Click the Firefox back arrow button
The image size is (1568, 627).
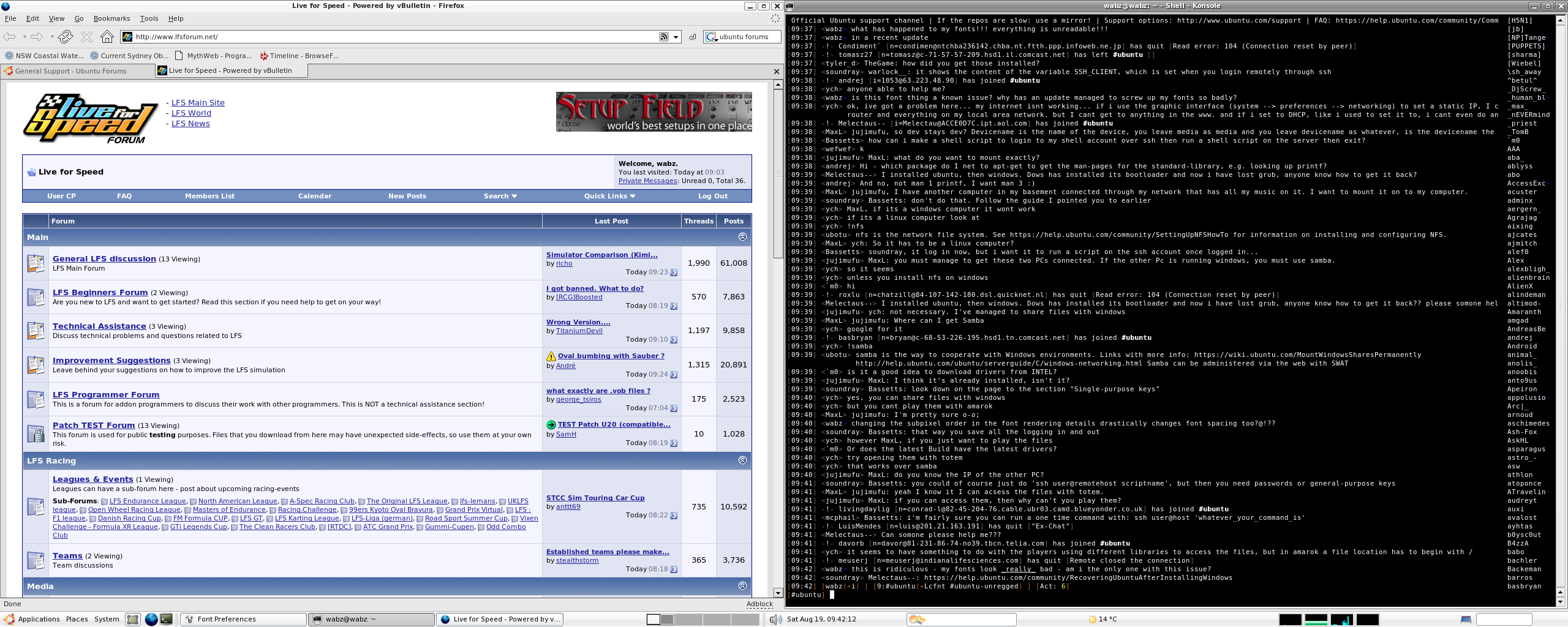coord(9,37)
